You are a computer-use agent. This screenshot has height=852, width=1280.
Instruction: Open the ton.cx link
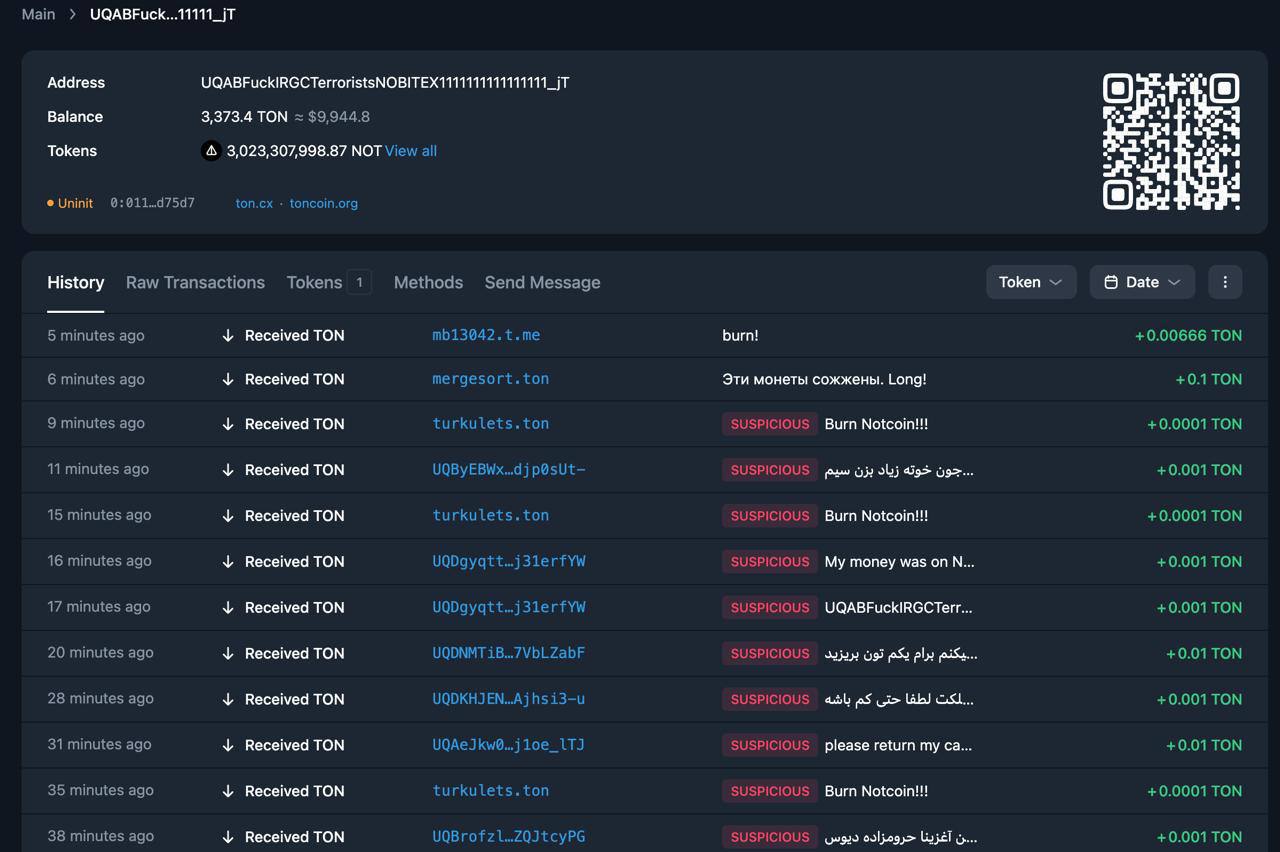pyautogui.click(x=254, y=203)
